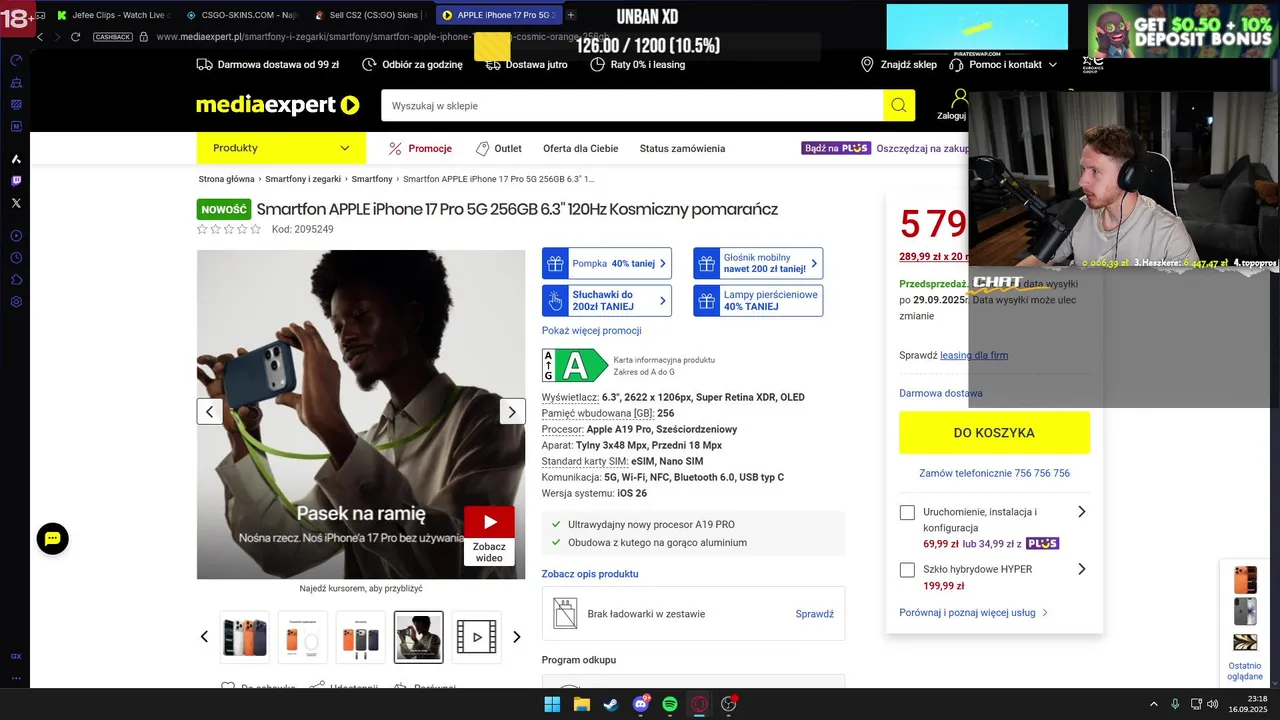The width and height of the screenshot is (1280, 720).
Task: Expand Porównaj i poznaj więcej usług
Action: click(x=973, y=613)
